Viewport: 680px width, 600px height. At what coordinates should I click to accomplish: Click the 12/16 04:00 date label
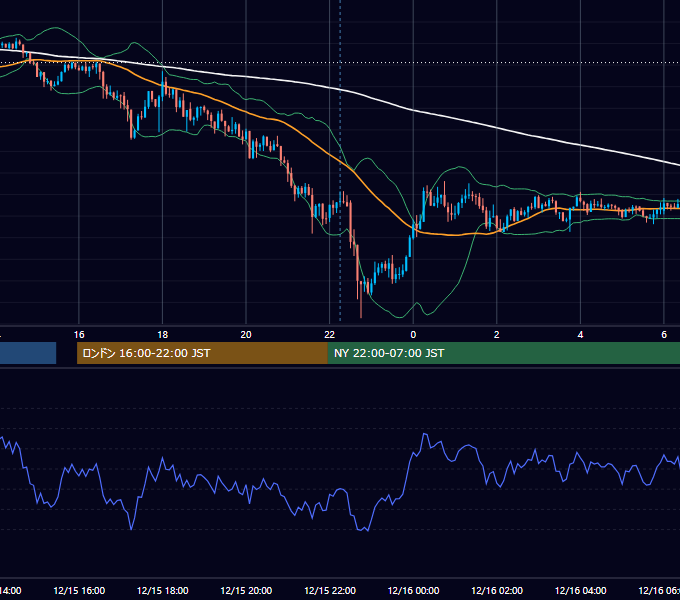[580, 590]
